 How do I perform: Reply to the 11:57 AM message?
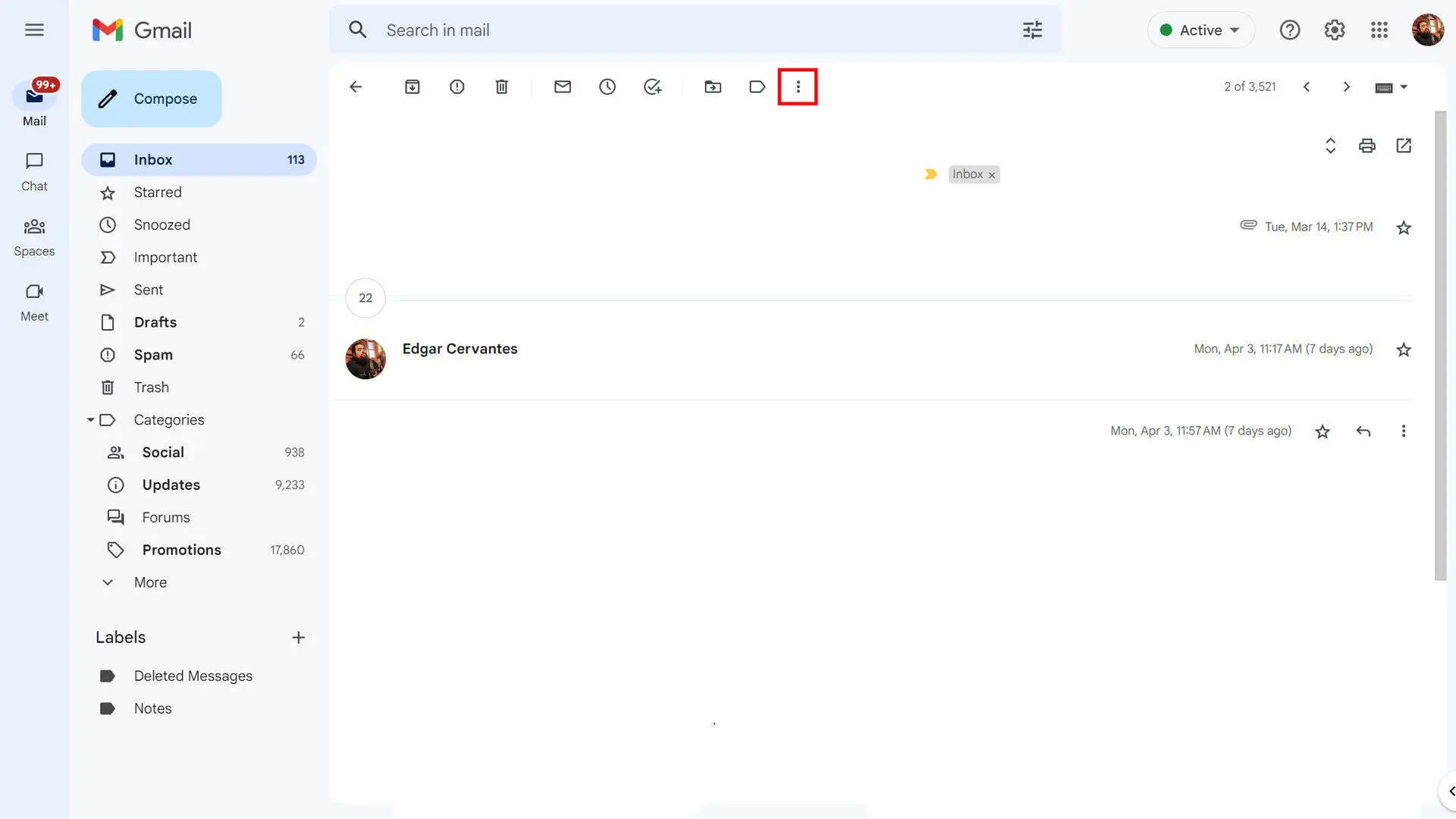(1363, 431)
